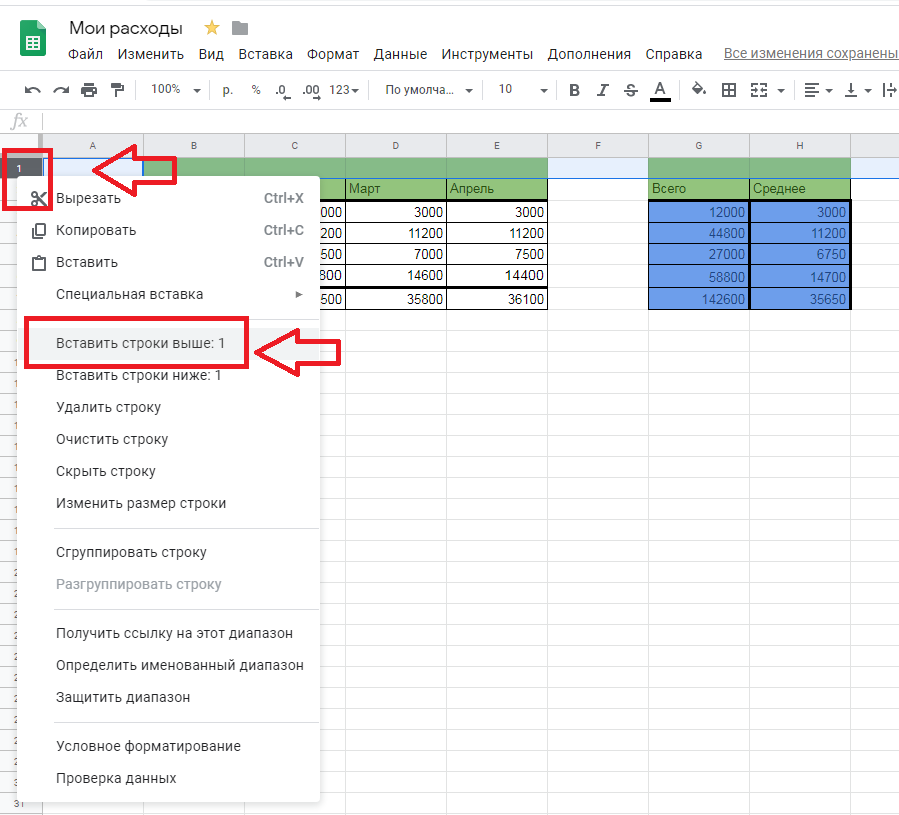The height and width of the screenshot is (815, 899).
Task: Click the Копировать copy icon
Action: pos(39,231)
